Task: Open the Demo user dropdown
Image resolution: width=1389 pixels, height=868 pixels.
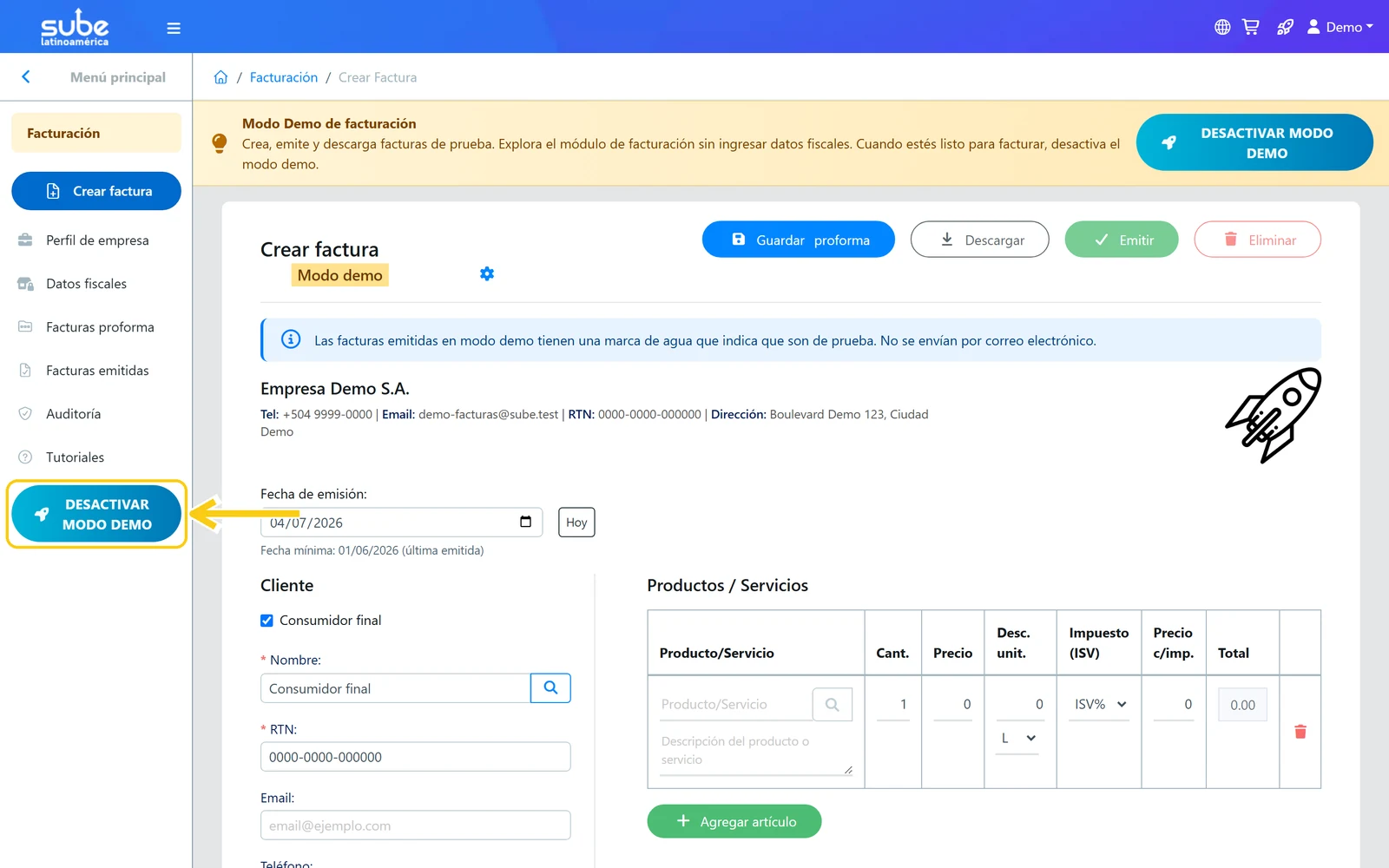Action: point(1340,27)
